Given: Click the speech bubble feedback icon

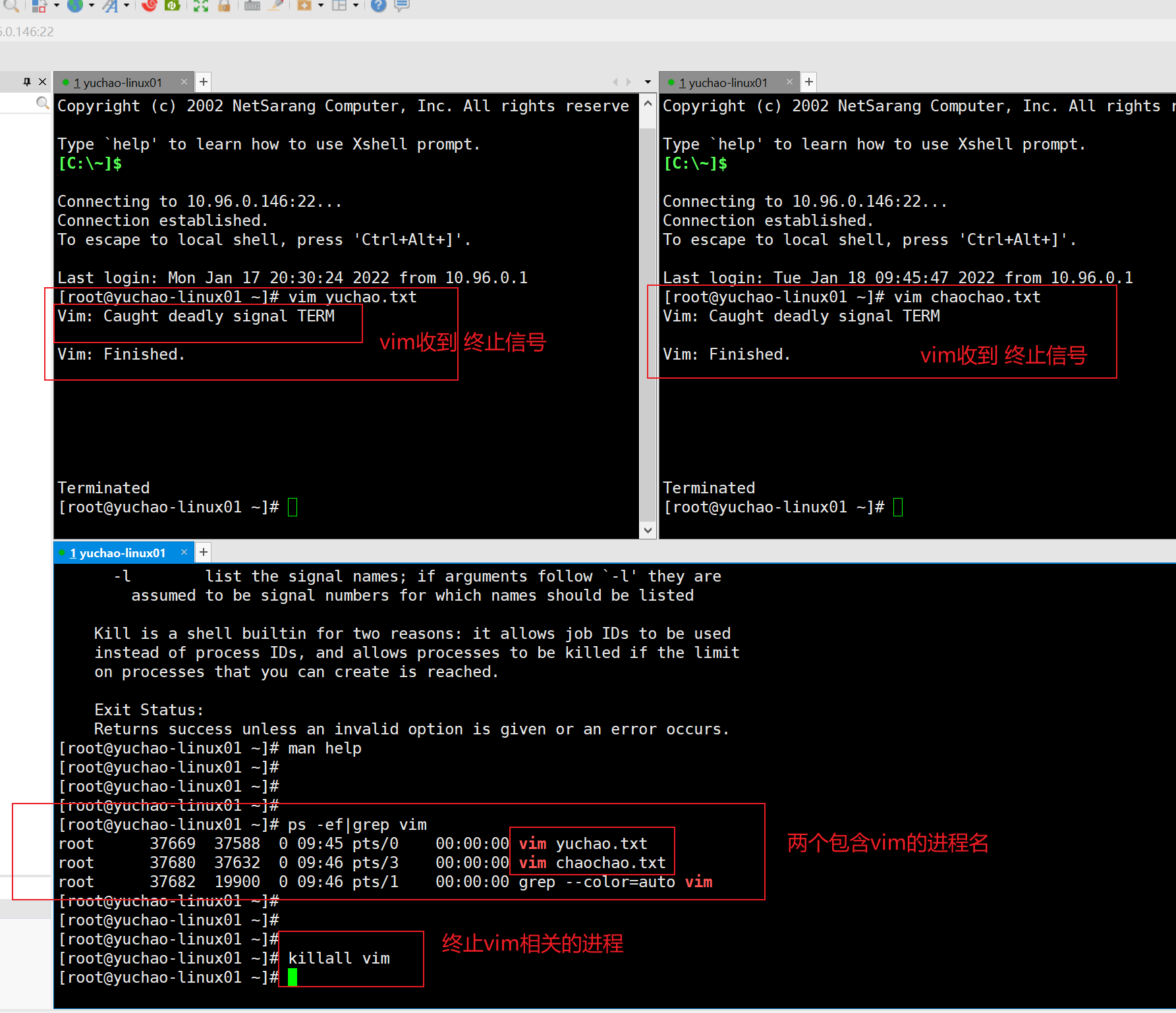Looking at the screenshot, I should tap(401, 6).
